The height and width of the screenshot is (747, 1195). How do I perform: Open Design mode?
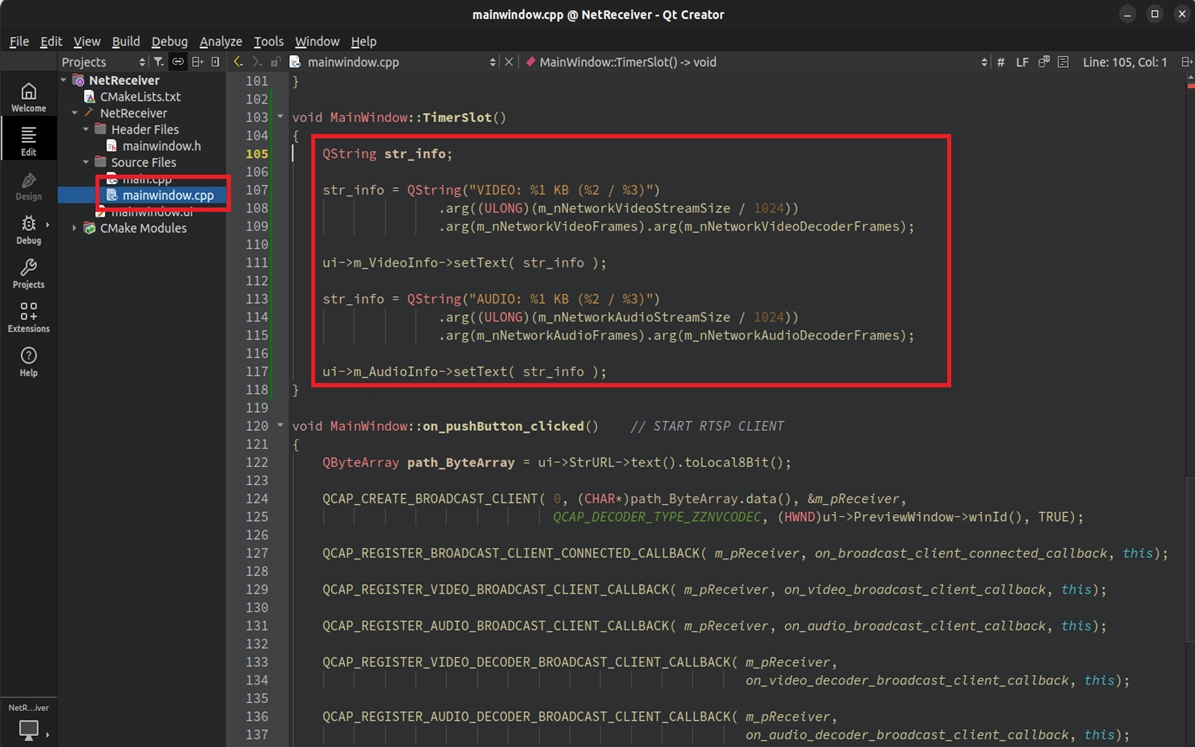tap(28, 185)
